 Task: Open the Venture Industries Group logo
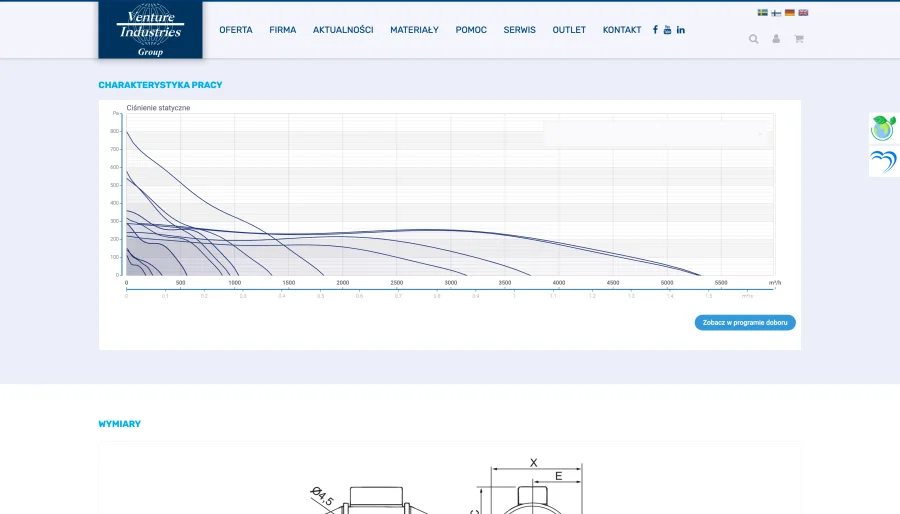point(150,29)
